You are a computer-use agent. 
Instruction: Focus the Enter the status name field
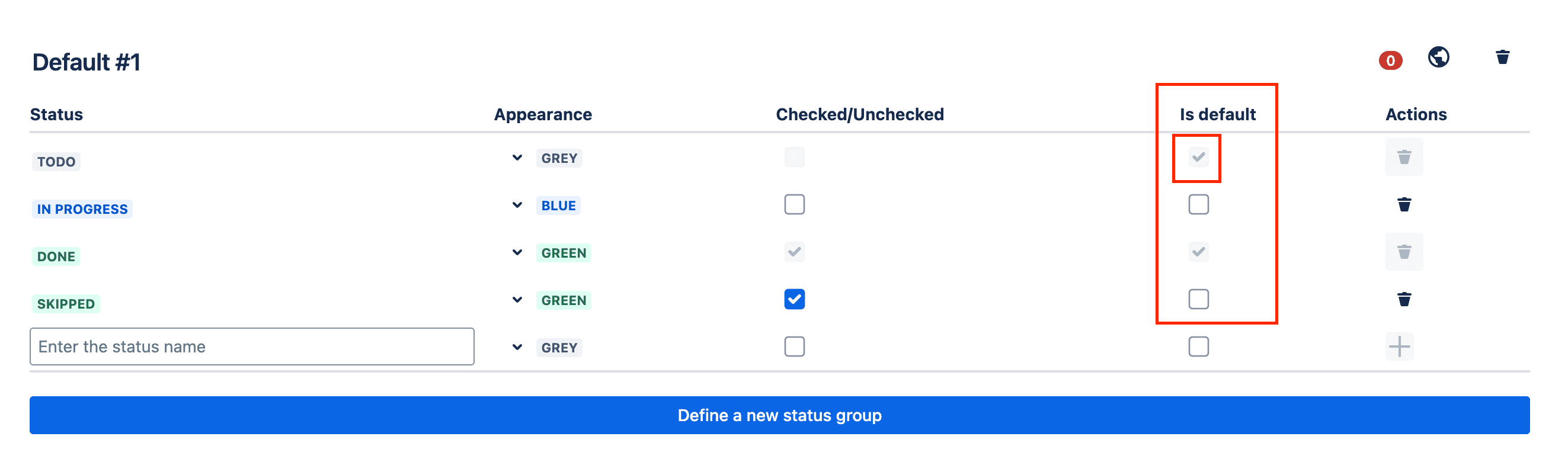coord(251,346)
